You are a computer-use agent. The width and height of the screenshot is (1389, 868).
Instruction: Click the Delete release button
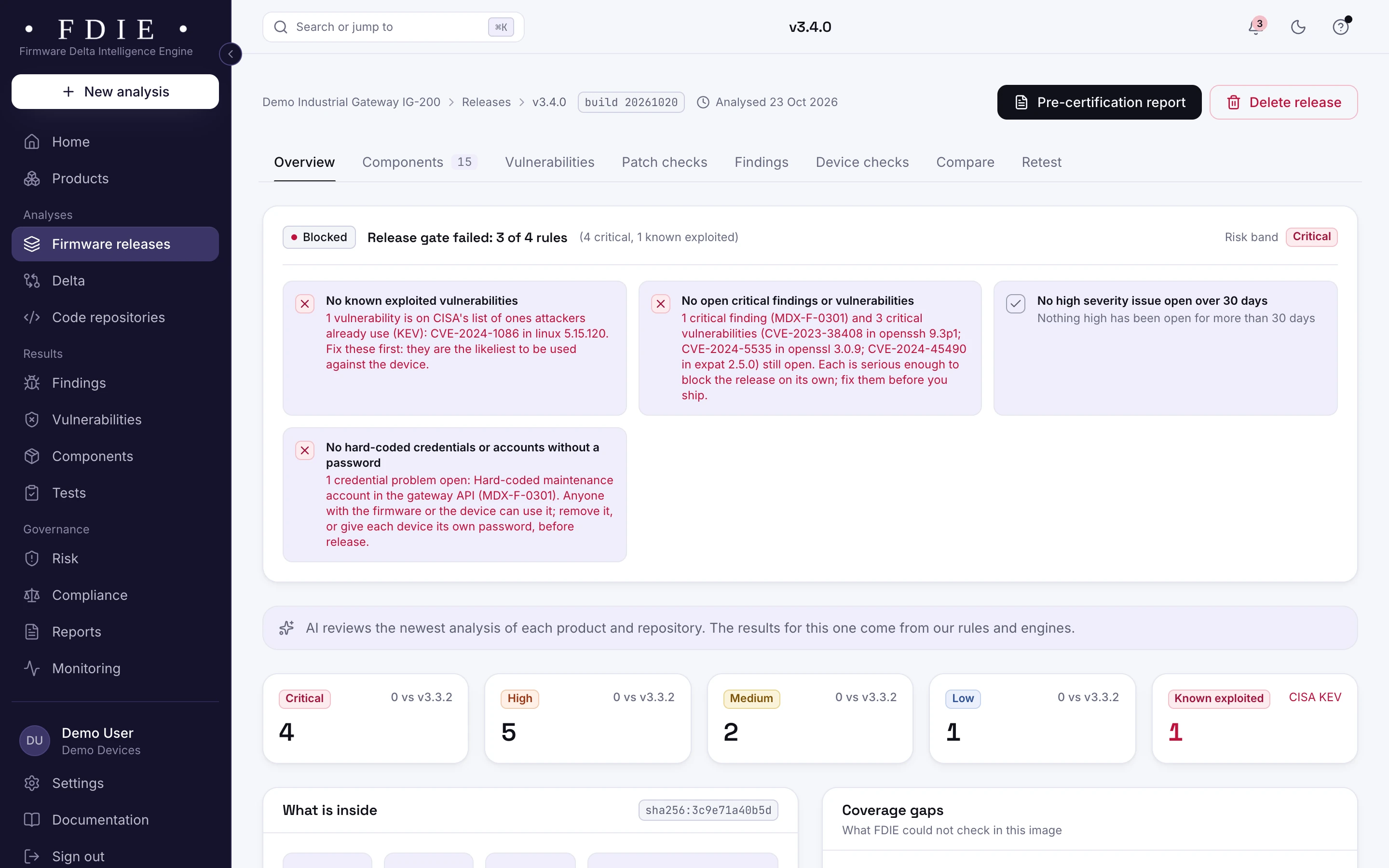(1283, 102)
